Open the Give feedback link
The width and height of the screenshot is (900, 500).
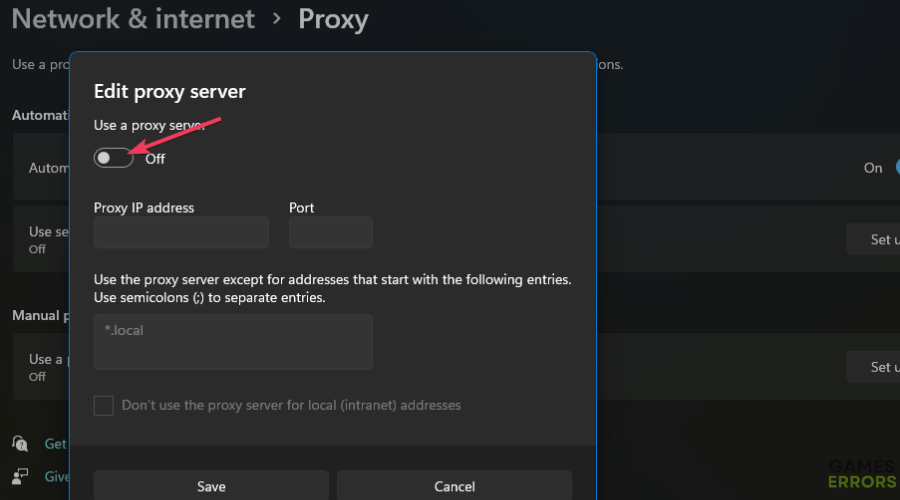[x=57, y=476]
